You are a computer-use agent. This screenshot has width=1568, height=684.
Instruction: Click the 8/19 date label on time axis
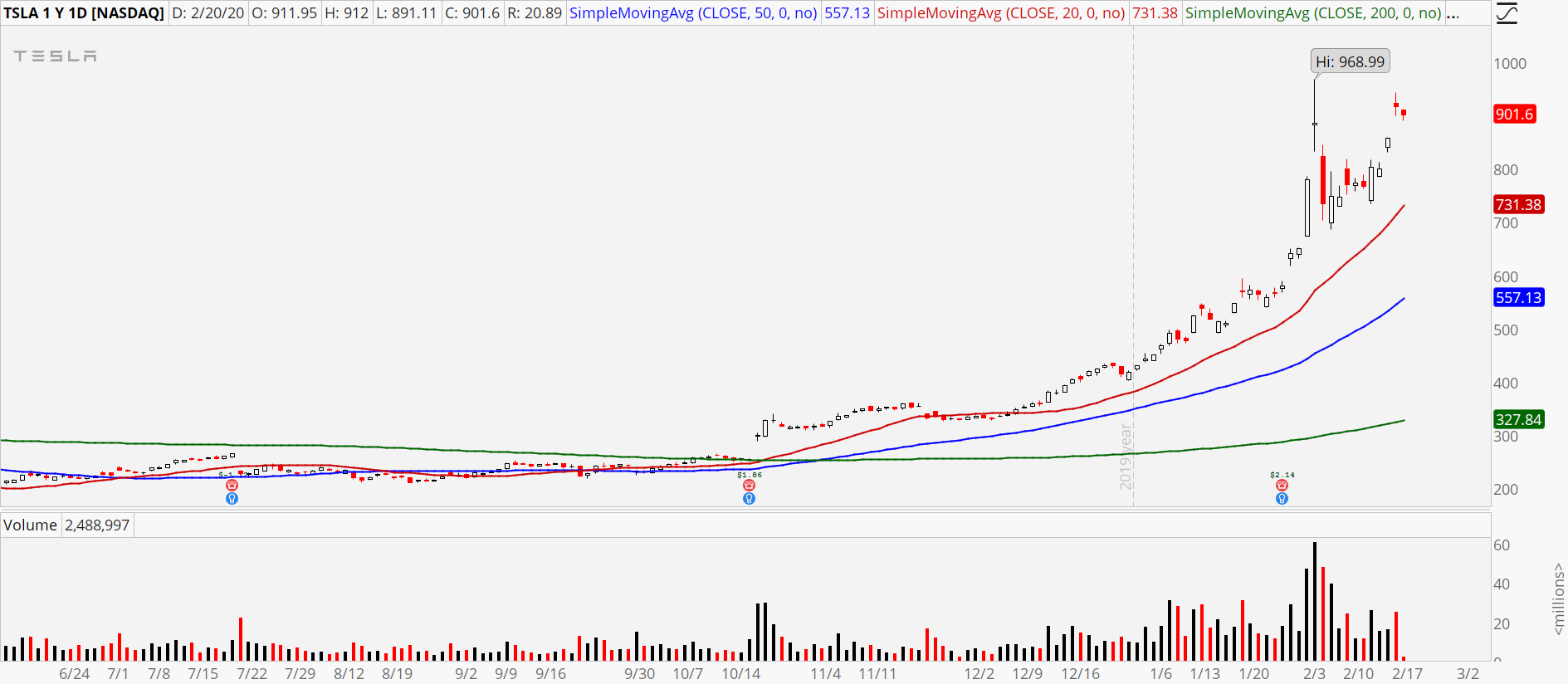[398, 674]
